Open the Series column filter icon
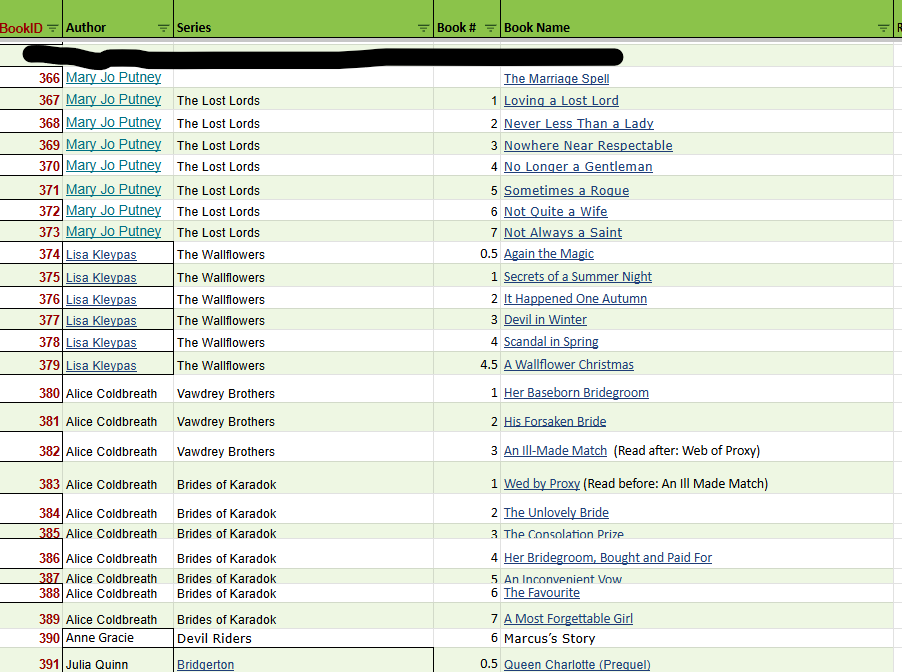This screenshot has height=672, width=902. pyautogui.click(x=423, y=28)
